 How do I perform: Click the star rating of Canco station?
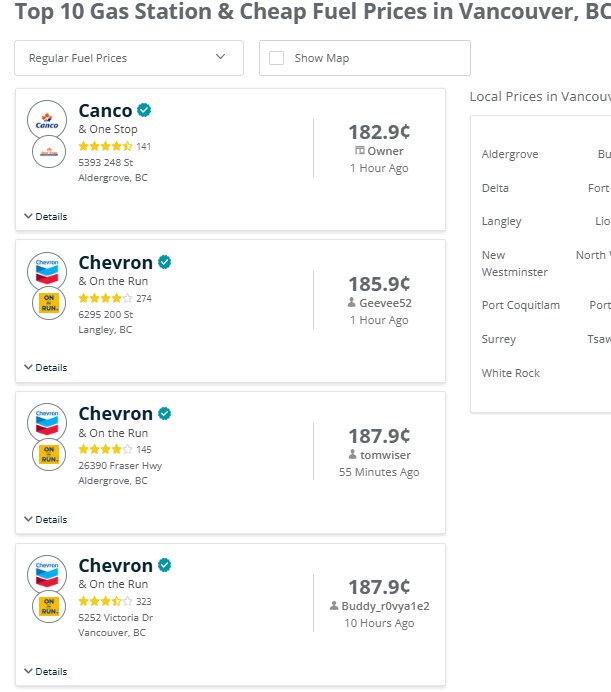[x=105, y=146]
